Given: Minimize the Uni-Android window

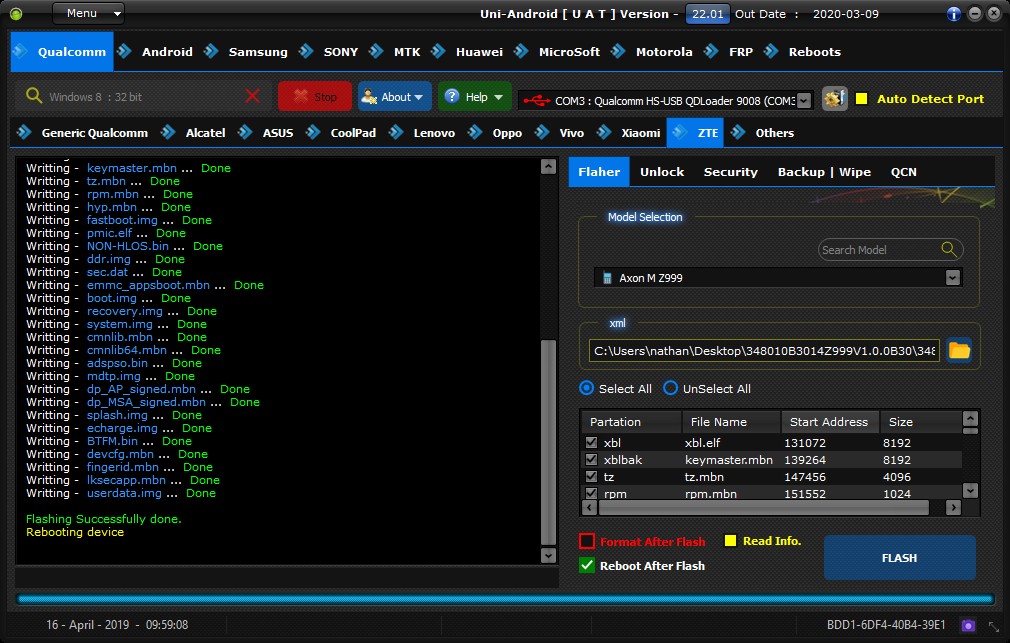Looking at the screenshot, I should tap(975, 14).
